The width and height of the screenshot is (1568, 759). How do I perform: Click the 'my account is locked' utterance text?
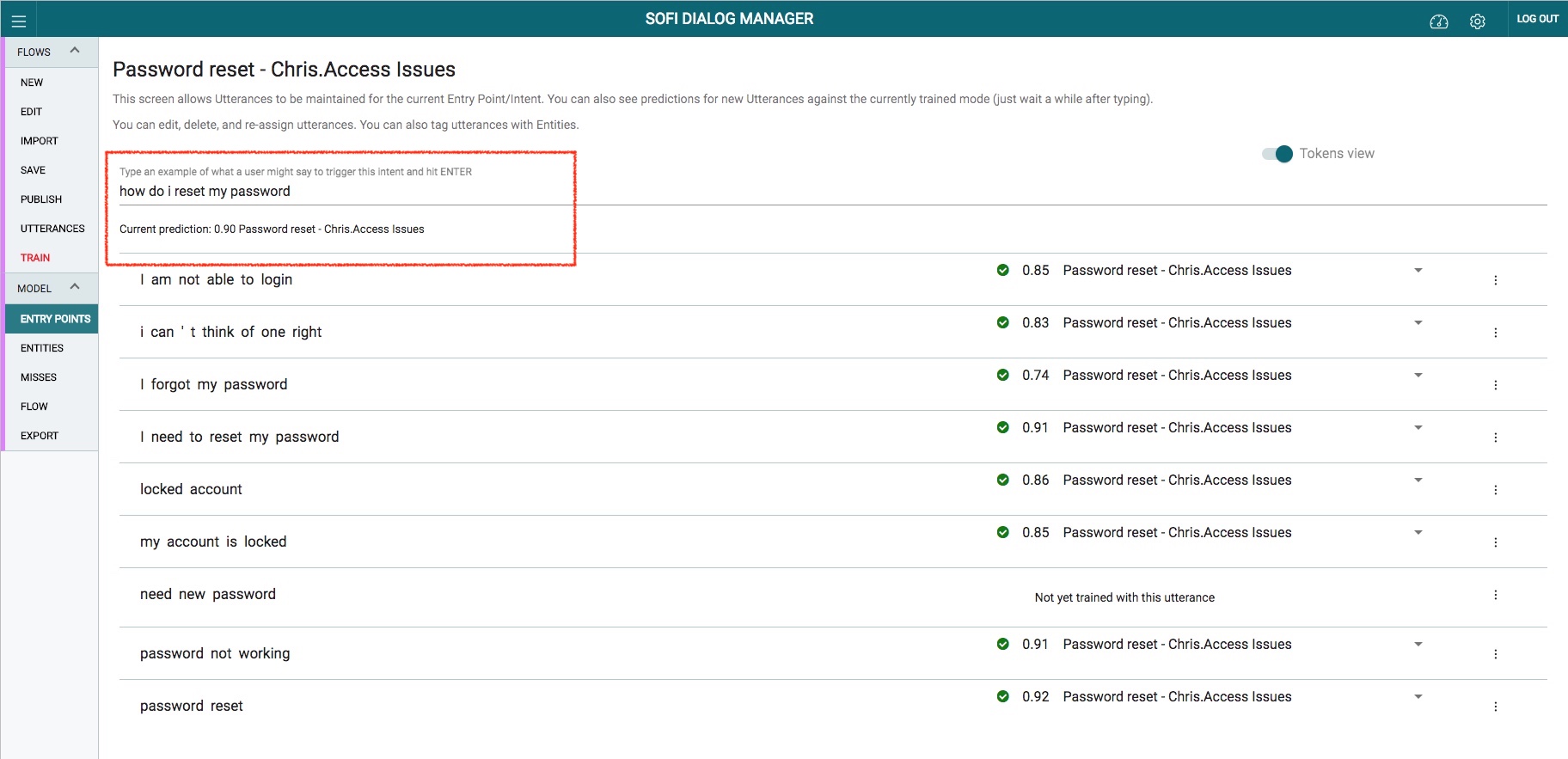pyautogui.click(x=213, y=542)
